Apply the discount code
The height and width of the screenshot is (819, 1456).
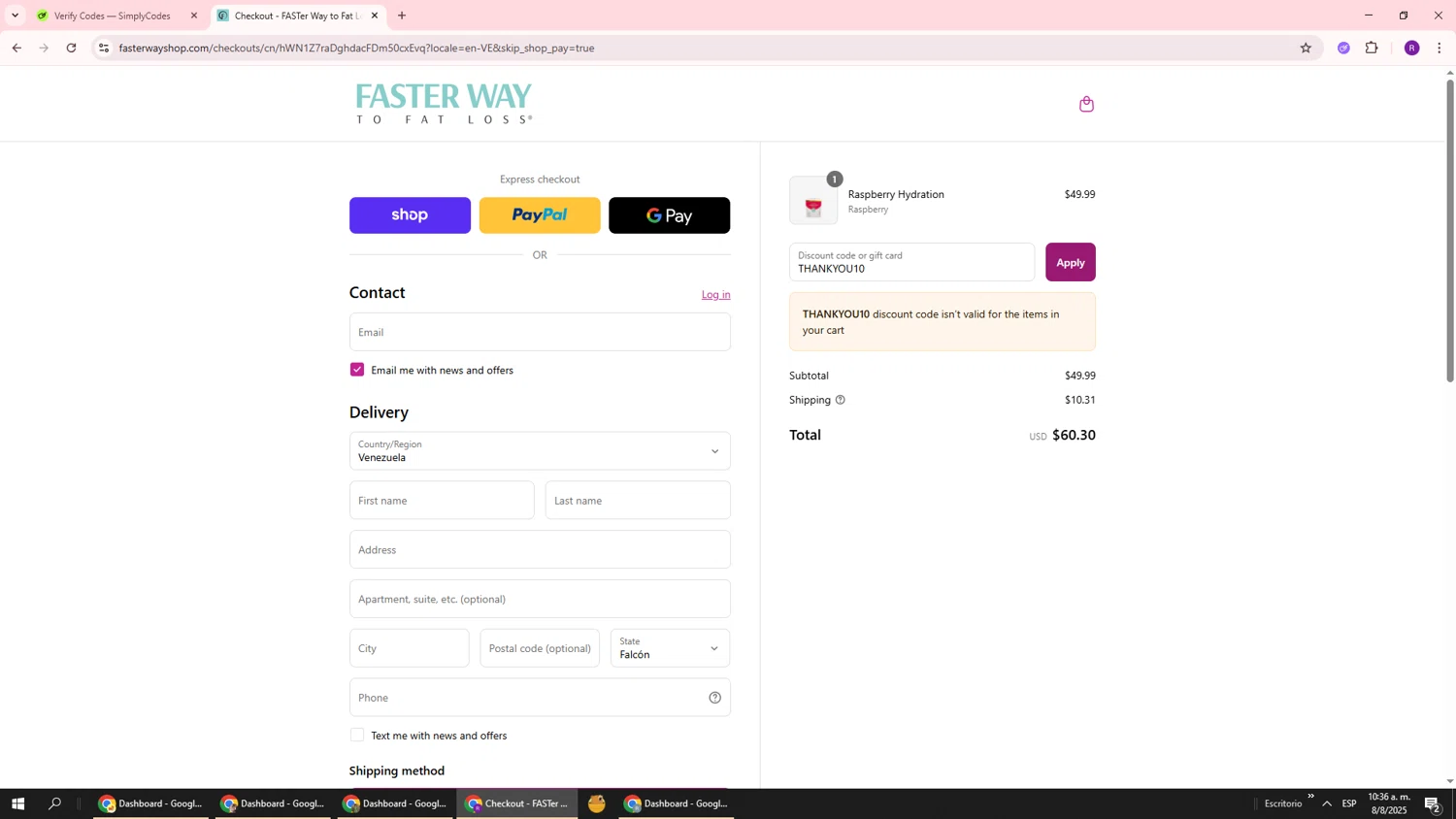click(x=1071, y=262)
